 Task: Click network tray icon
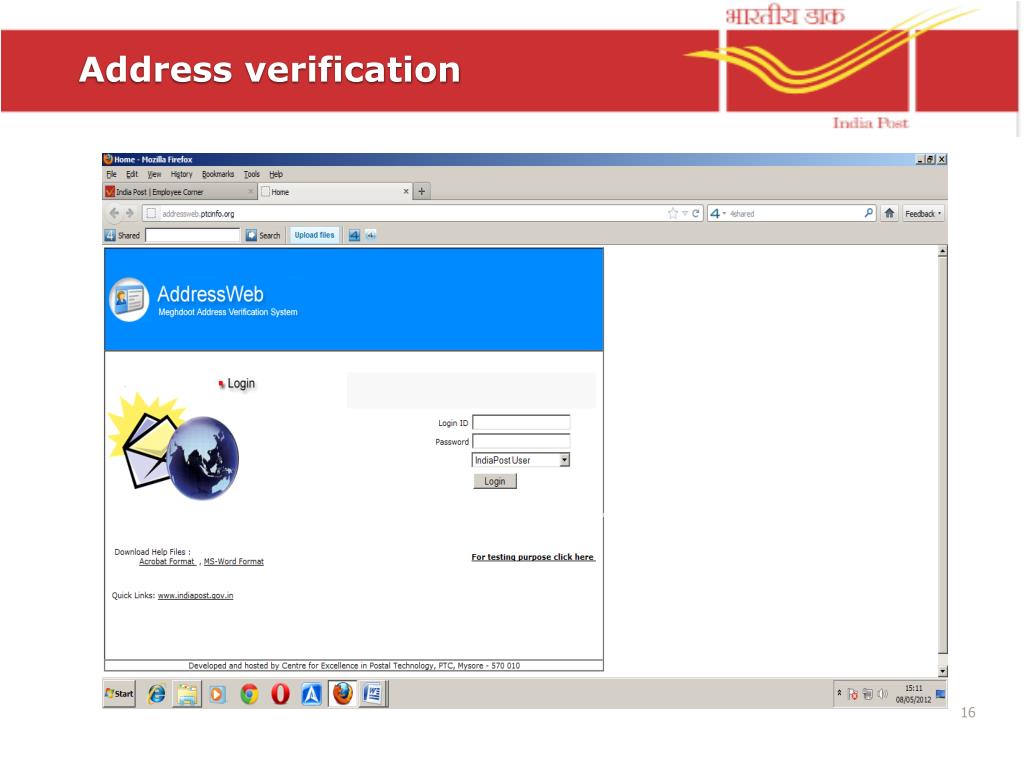(868, 694)
